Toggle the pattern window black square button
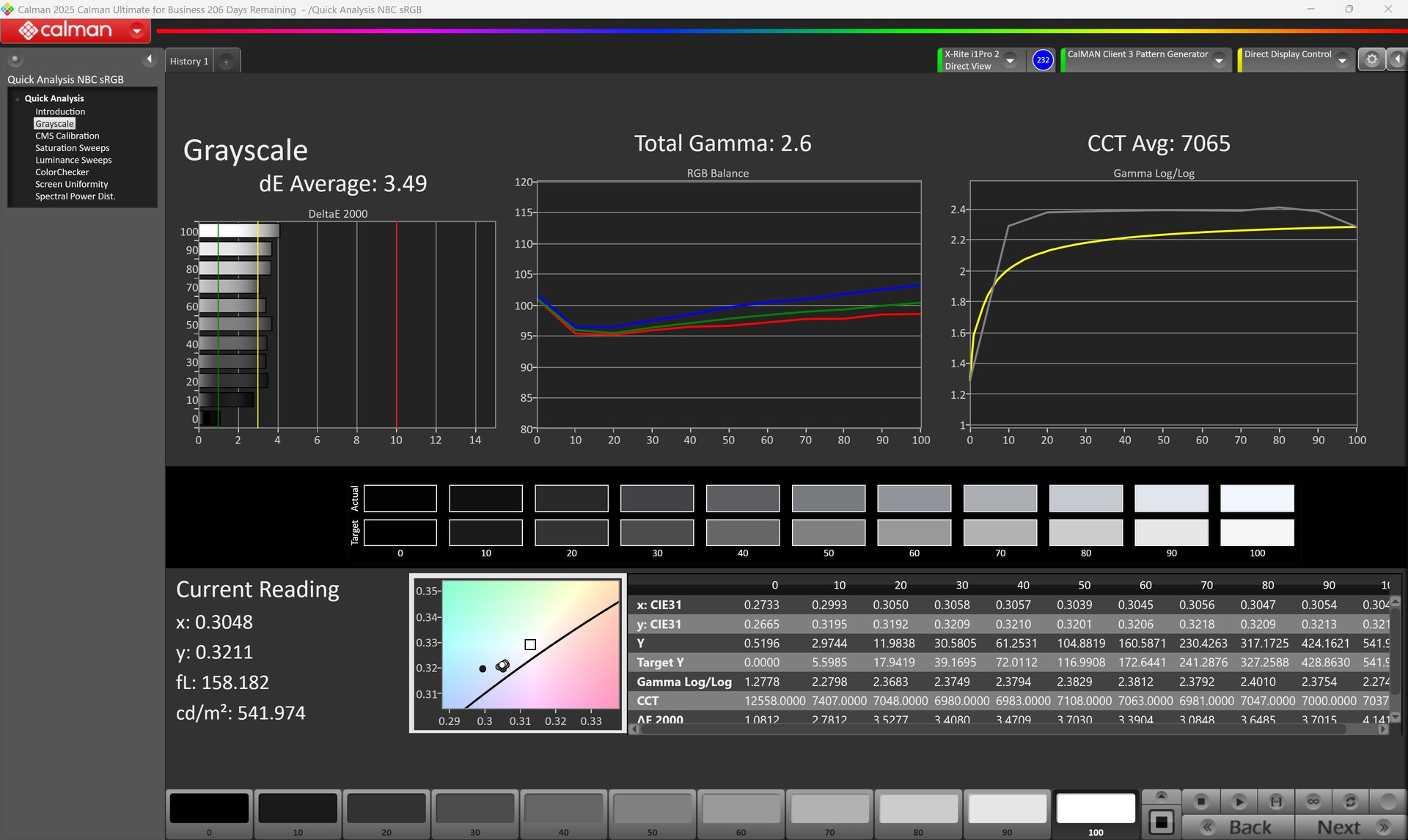Viewport: 1408px width, 840px height. pos(1161,822)
